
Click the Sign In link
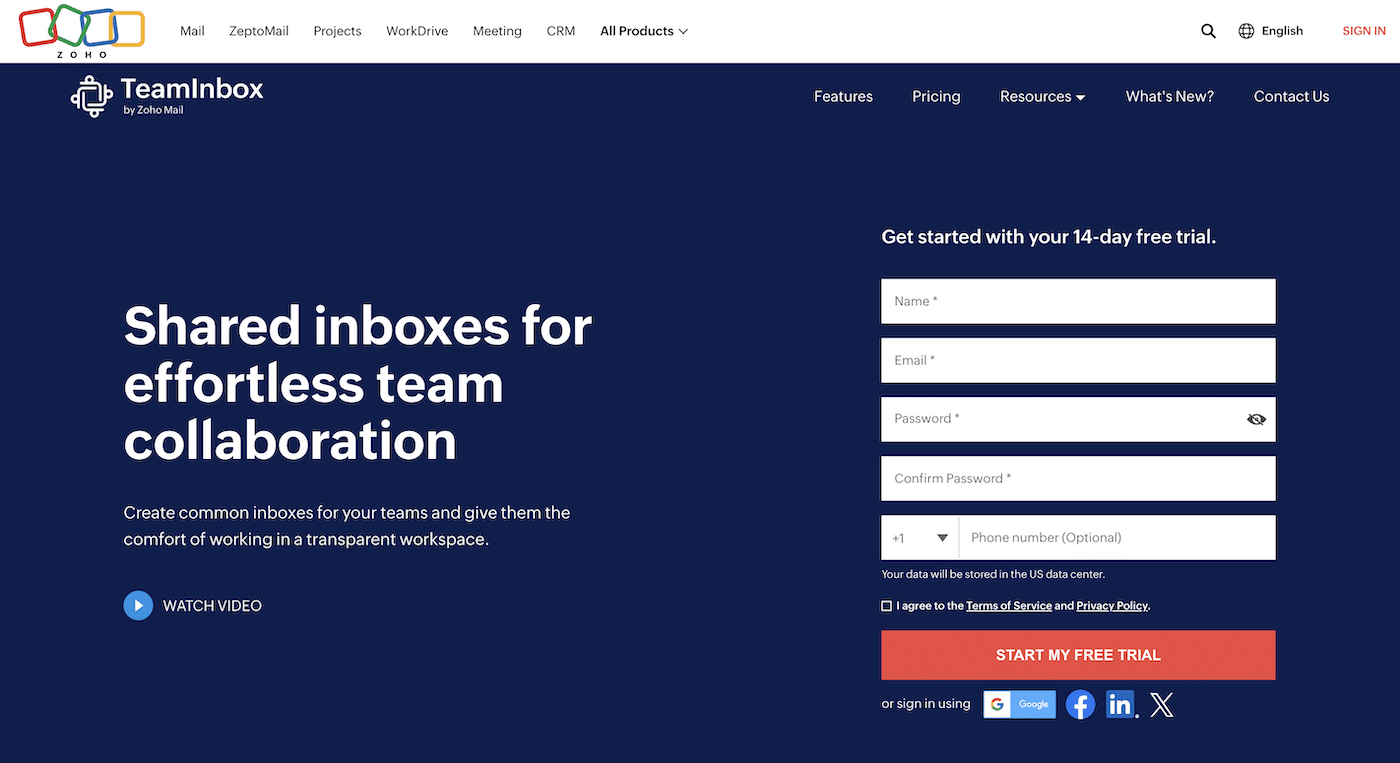pos(1363,31)
